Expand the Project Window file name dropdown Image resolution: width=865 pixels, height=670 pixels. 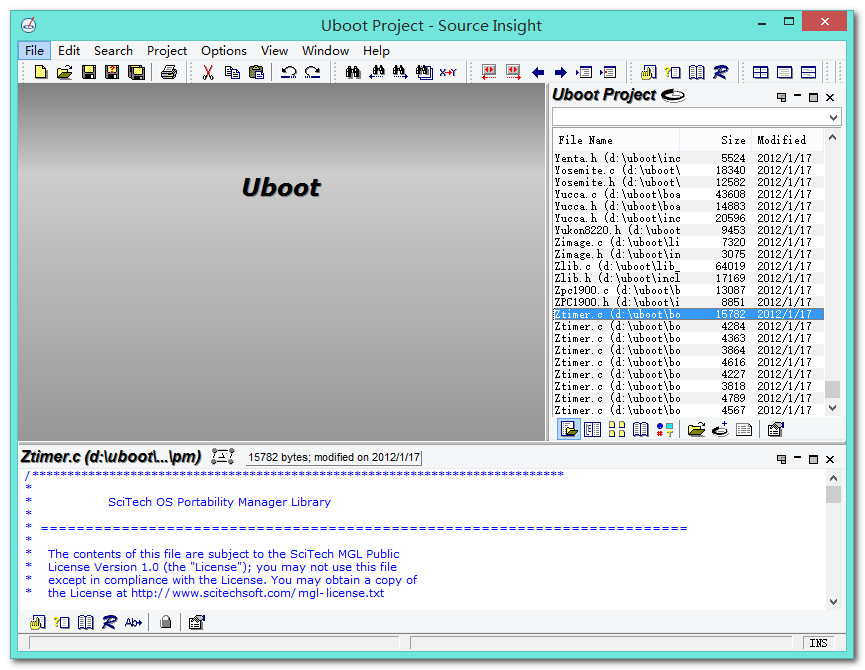tap(833, 117)
